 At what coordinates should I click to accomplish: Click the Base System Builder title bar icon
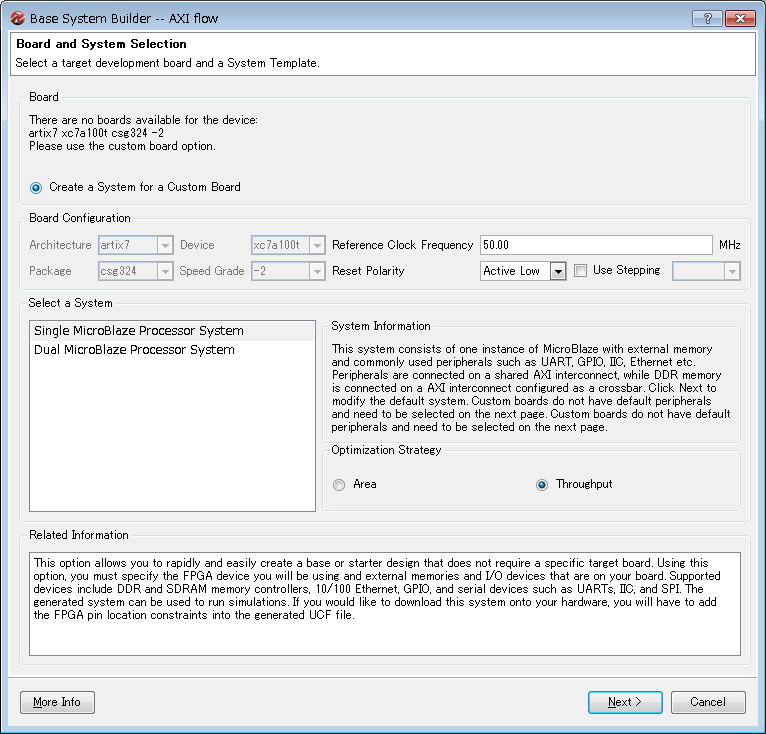click(16, 18)
